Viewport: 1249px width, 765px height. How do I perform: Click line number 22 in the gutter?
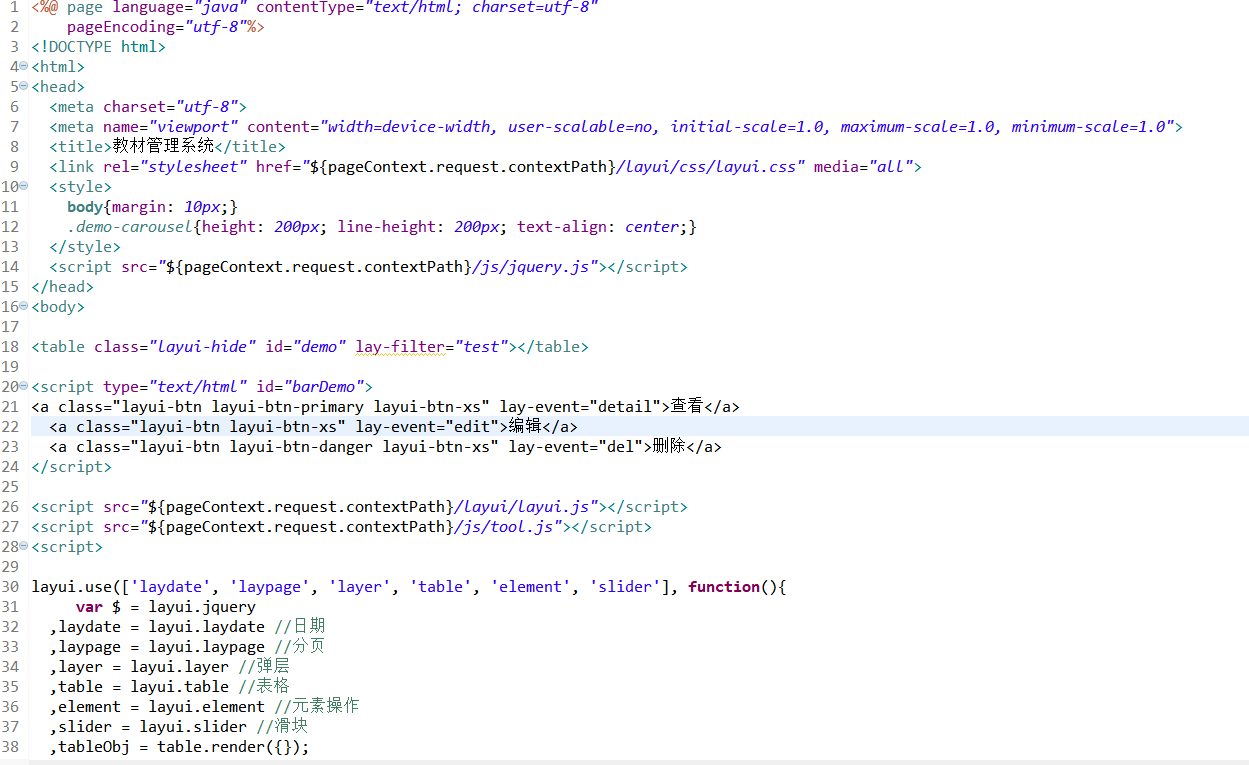tap(10, 427)
